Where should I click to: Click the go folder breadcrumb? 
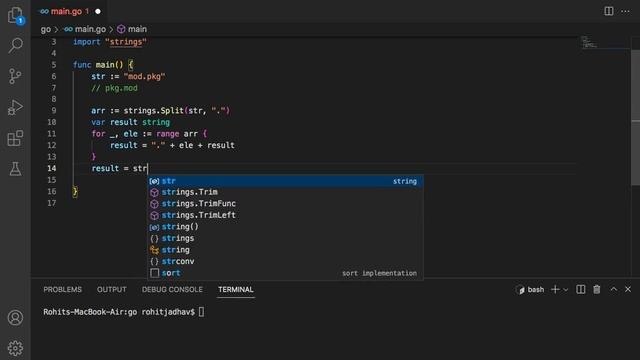[46, 29]
